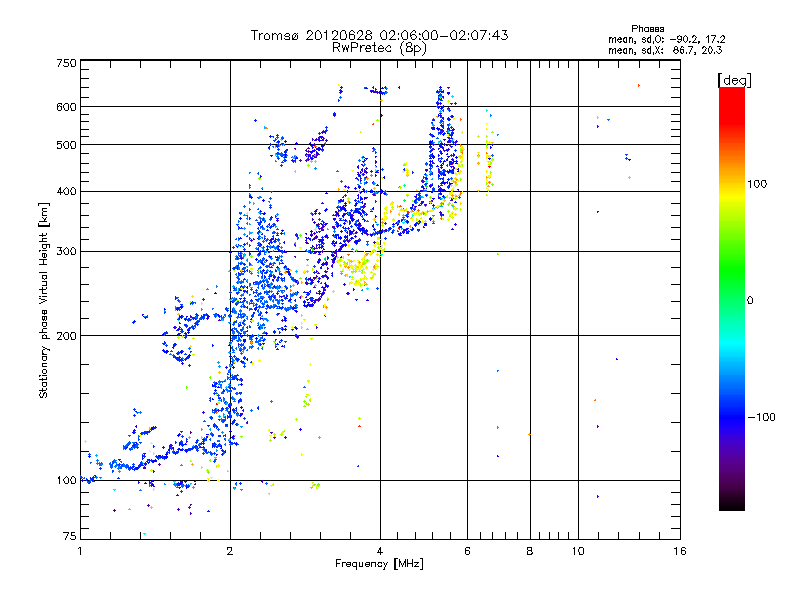Click the plot title 'Tromsø 20120628 02:06:00-02:07:43'

pos(380,35)
